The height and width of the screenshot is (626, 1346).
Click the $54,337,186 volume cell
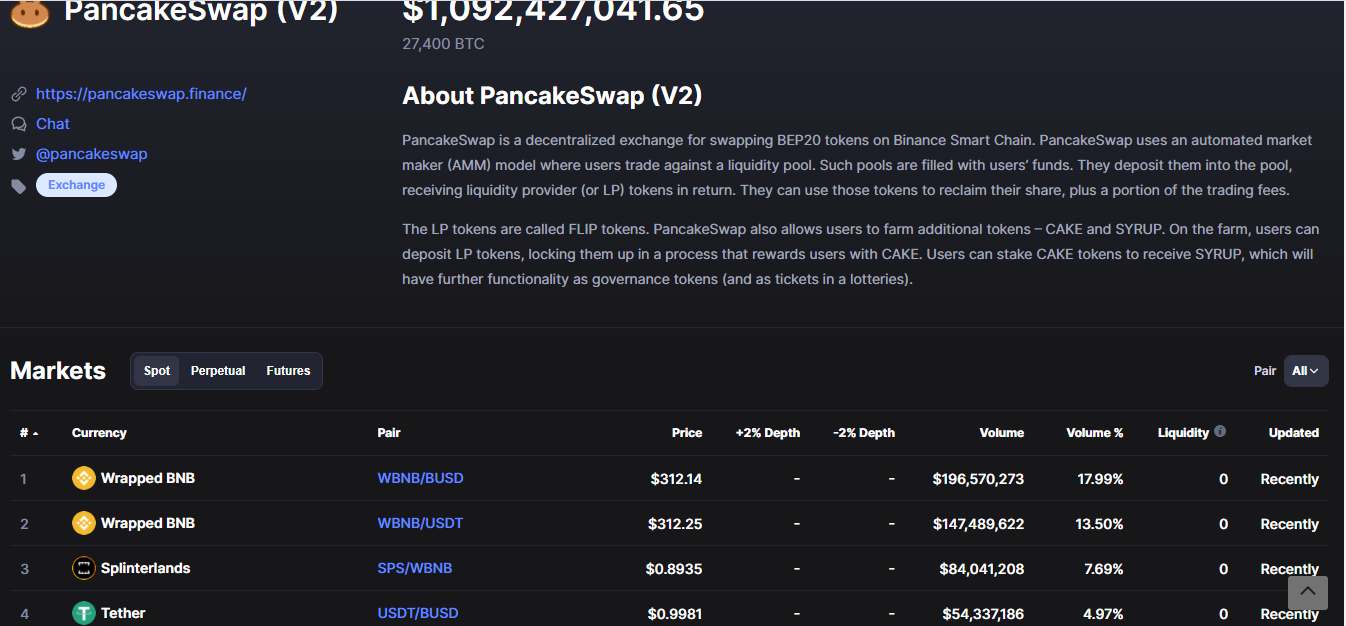point(983,614)
